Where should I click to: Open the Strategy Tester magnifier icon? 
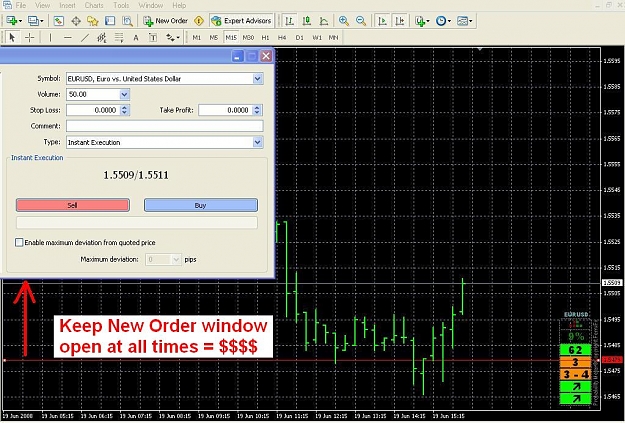pos(128,21)
